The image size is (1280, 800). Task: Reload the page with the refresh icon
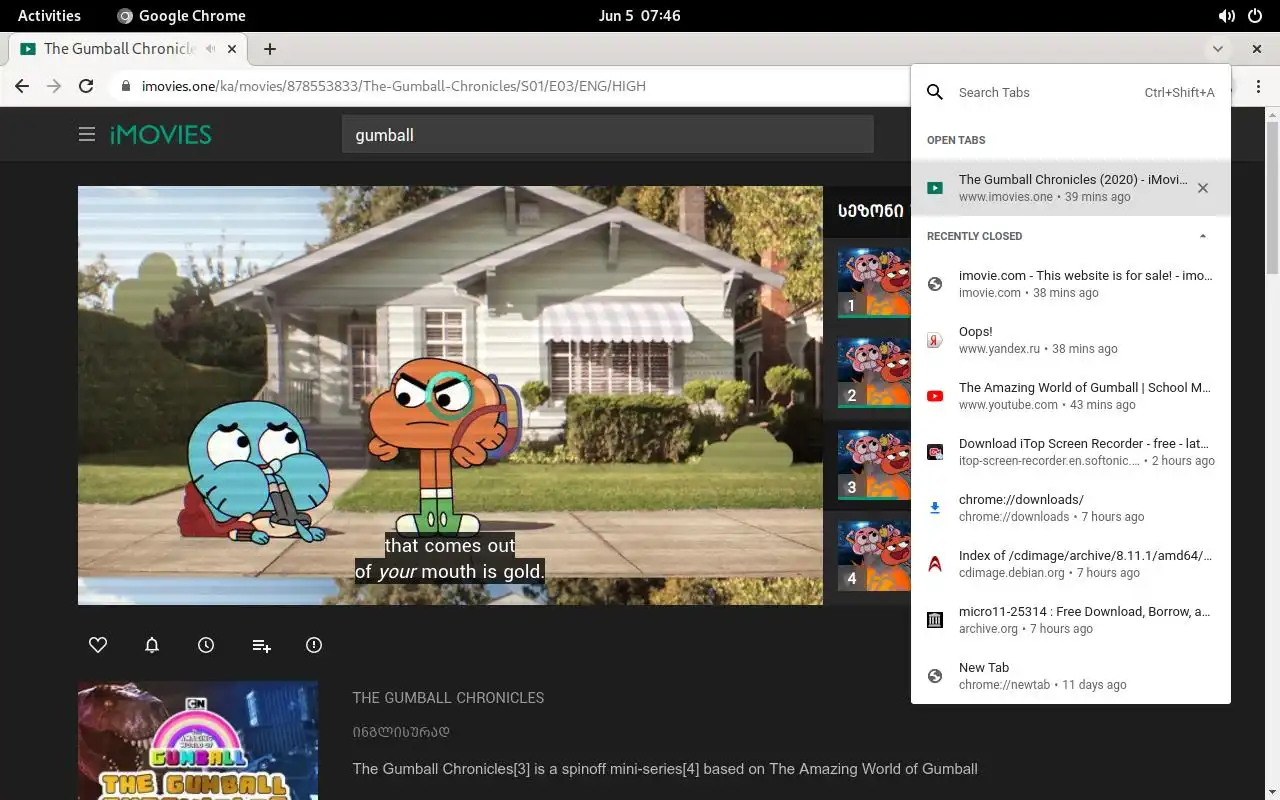(x=86, y=86)
